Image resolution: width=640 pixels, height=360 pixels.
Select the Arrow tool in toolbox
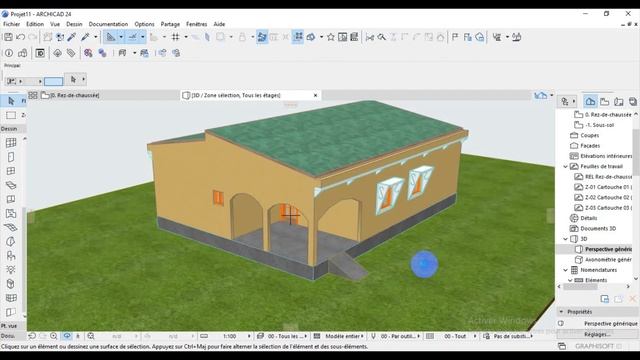[x=11, y=100]
